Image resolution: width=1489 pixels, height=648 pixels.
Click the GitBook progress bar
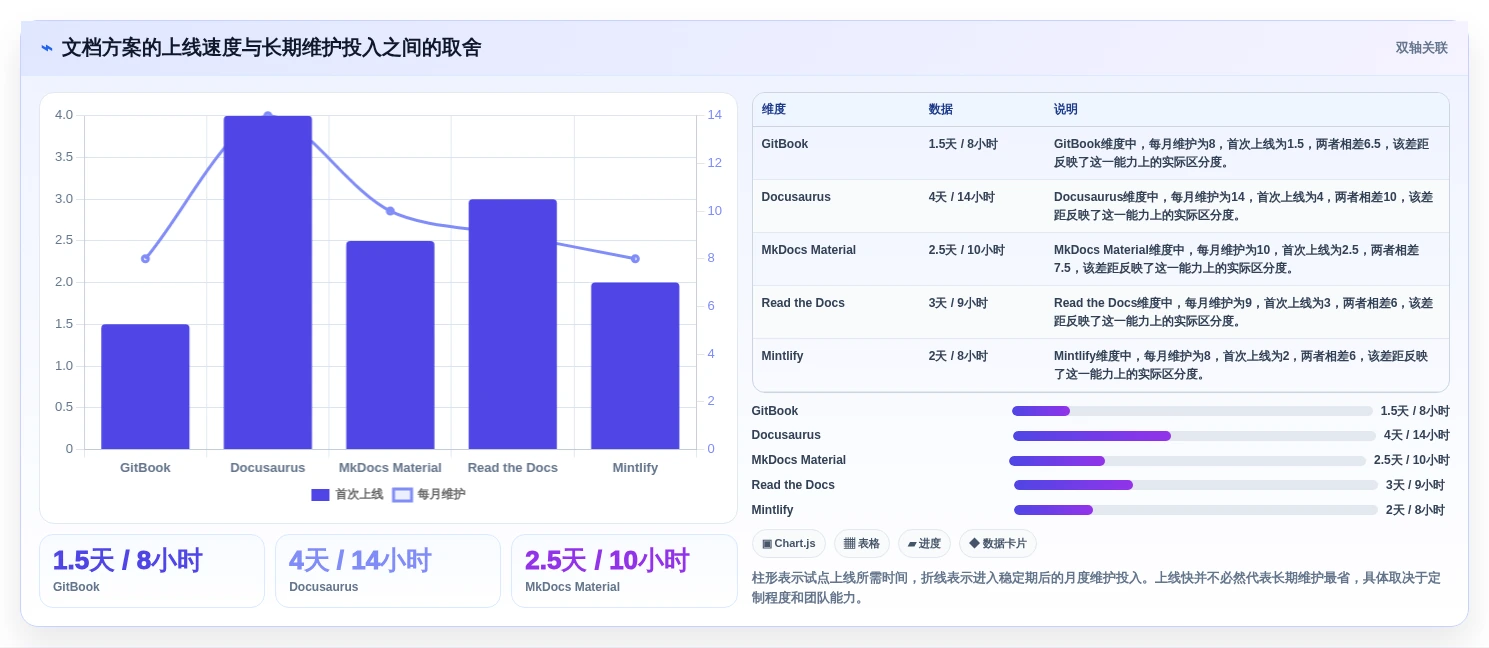(1192, 411)
